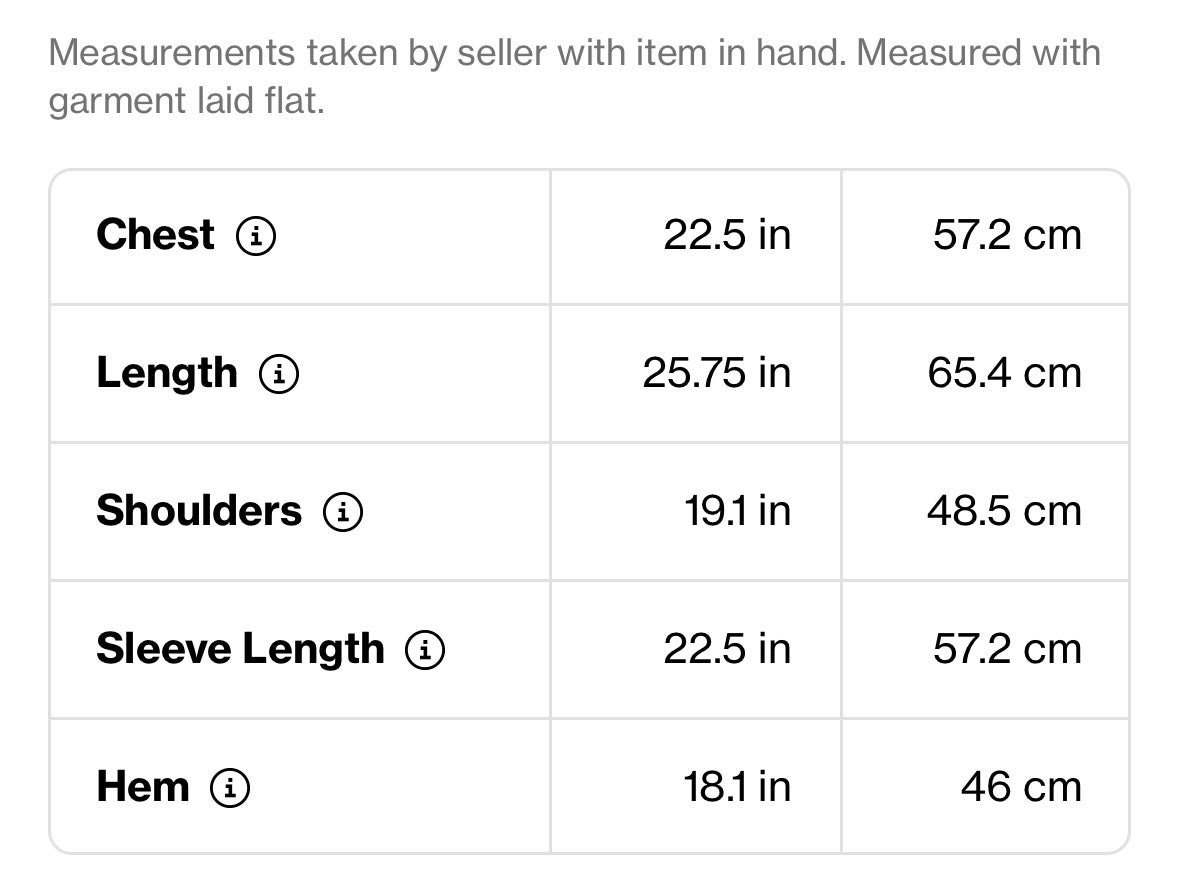
Task: Click the 19.1 in shoulders value
Action: [x=738, y=511]
